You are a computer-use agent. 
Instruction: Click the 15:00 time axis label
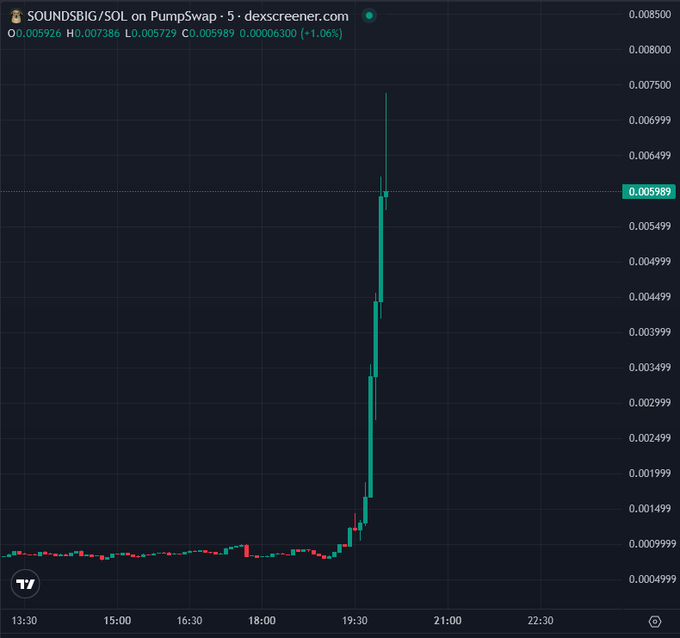pos(117,621)
